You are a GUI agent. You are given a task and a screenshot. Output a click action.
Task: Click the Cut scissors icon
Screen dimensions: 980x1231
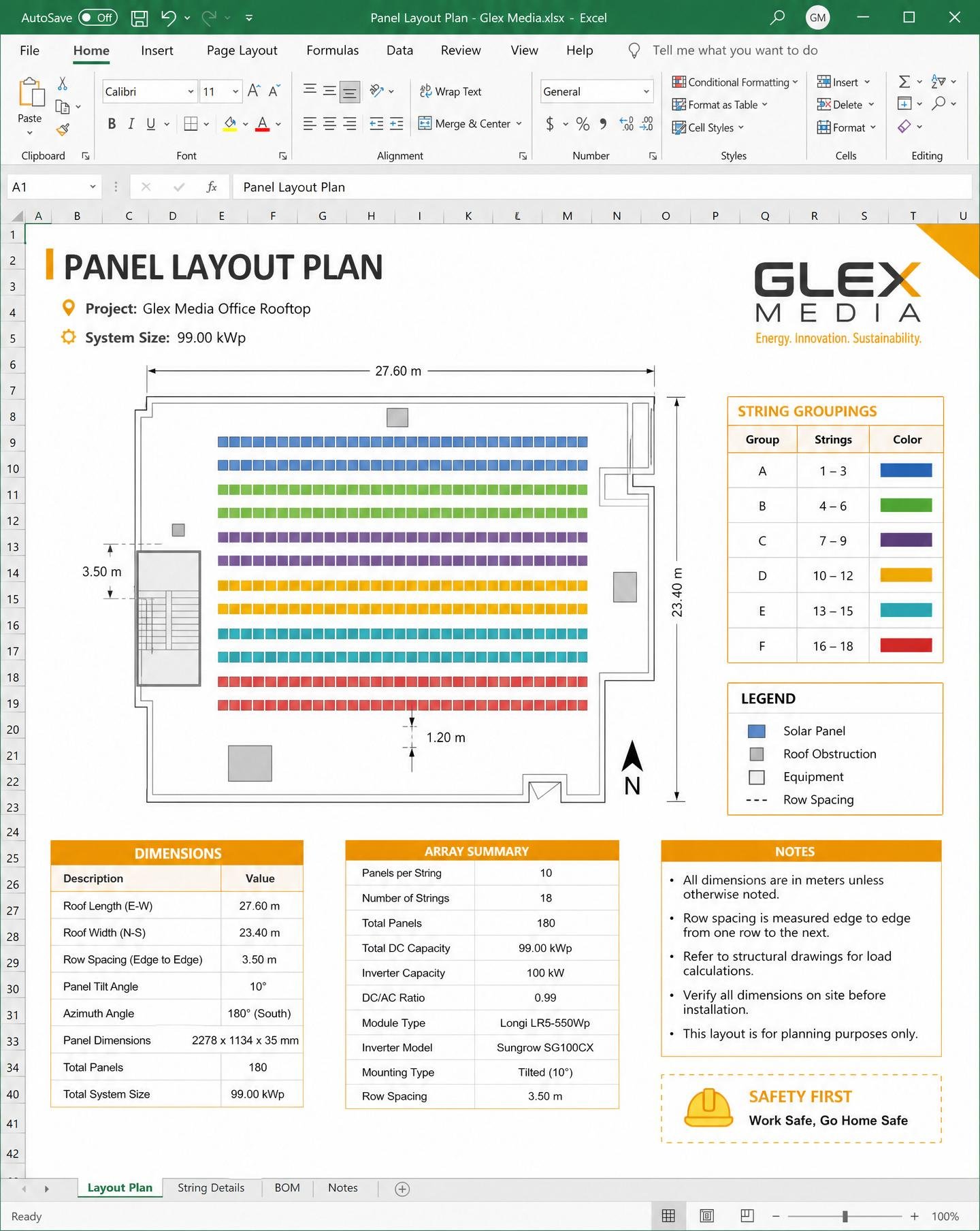[x=63, y=84]
